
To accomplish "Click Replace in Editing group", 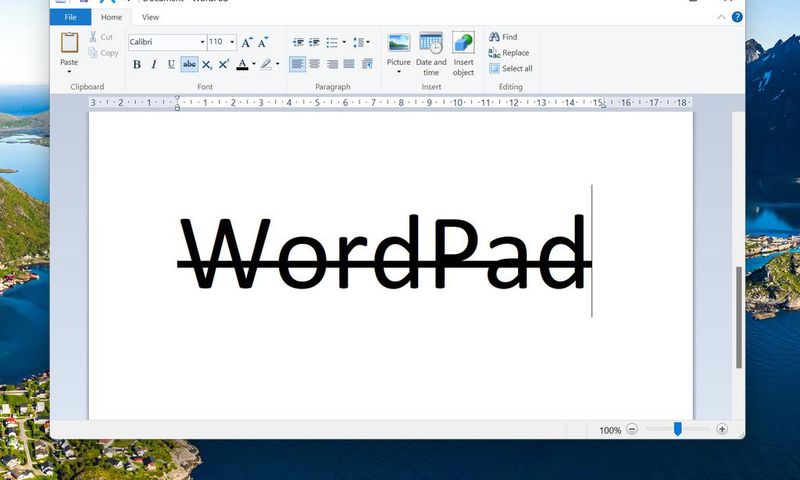I will [x=509, y=53].
